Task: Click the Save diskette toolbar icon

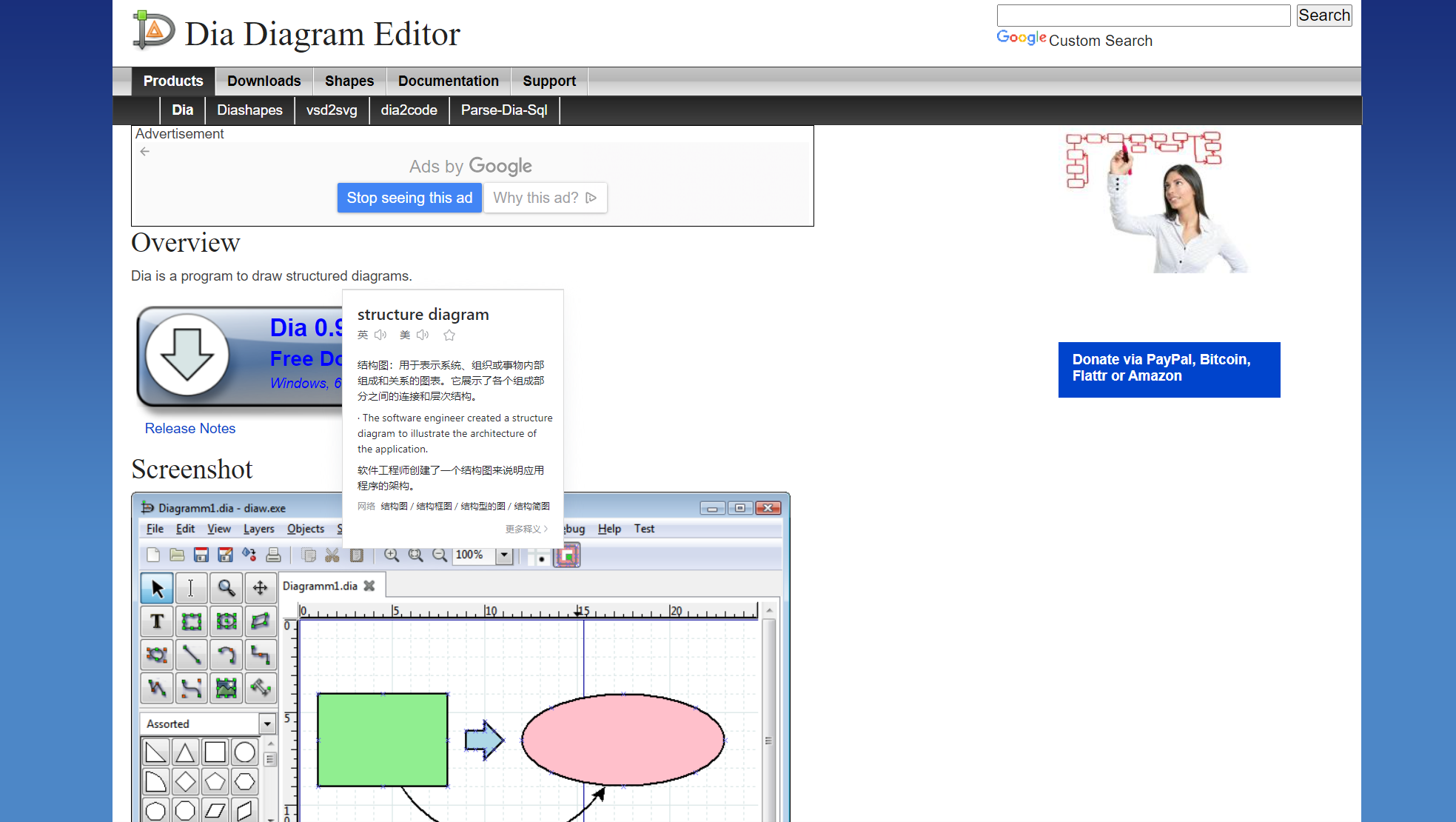Action: (x=201, y=555)
